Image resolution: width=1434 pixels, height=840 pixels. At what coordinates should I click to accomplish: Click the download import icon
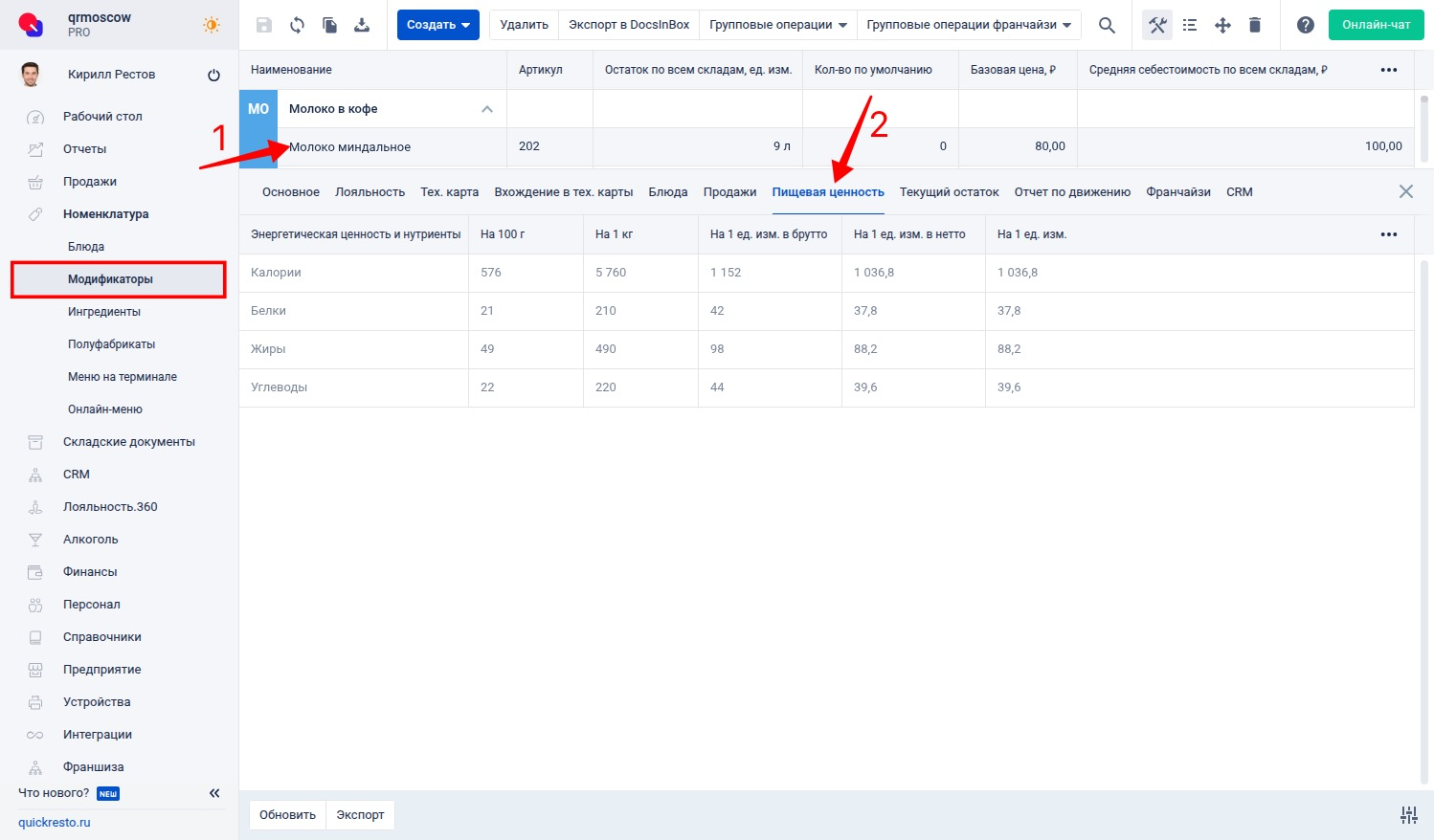[x=362, y=25]
